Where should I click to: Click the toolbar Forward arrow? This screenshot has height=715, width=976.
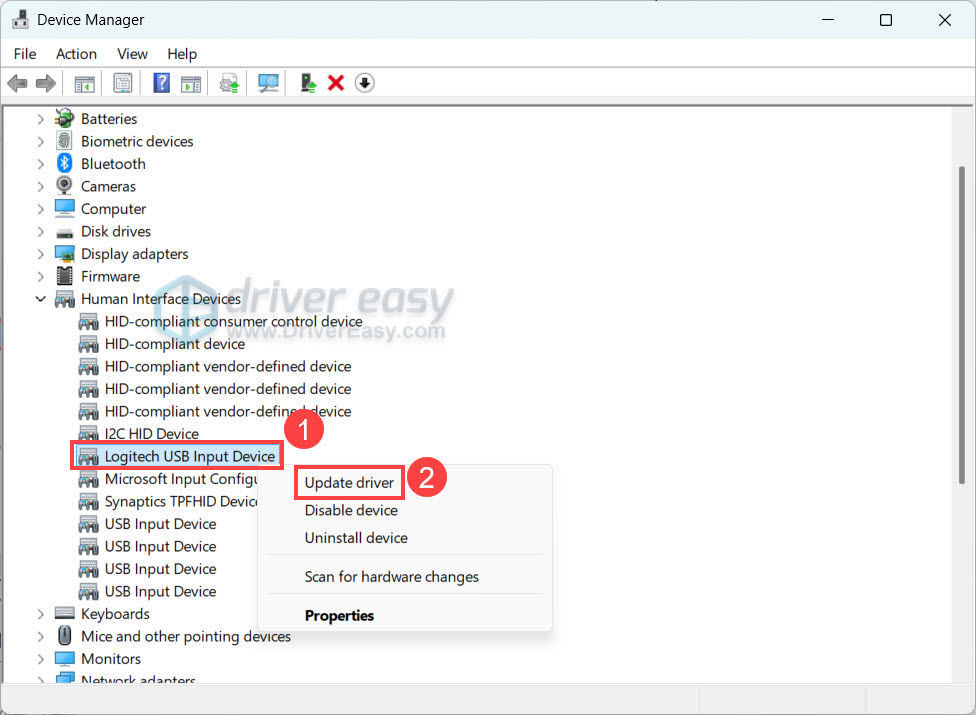pyautogui.click(x=46, y=83)
